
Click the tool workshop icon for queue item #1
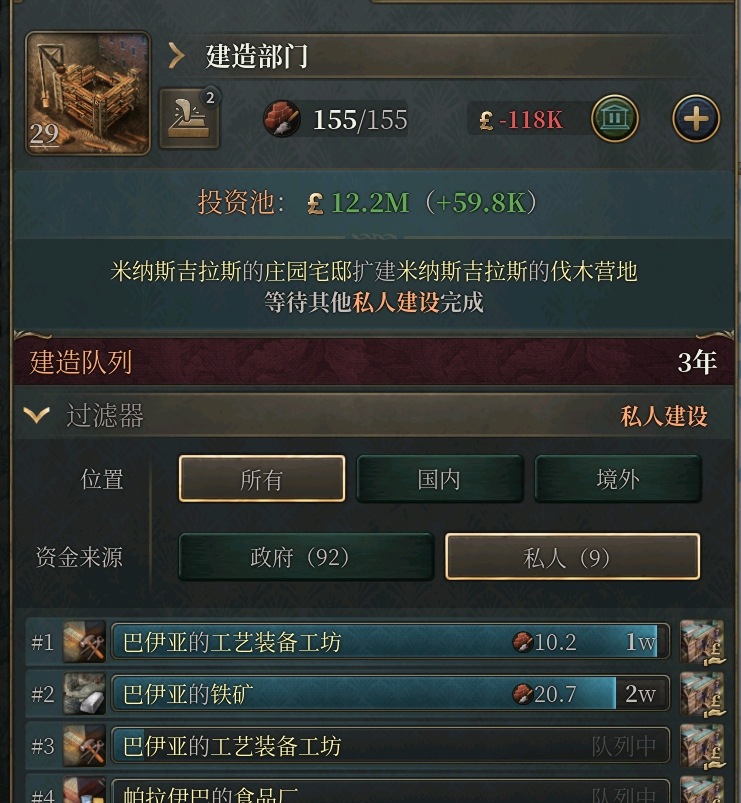tap(84, 642)
